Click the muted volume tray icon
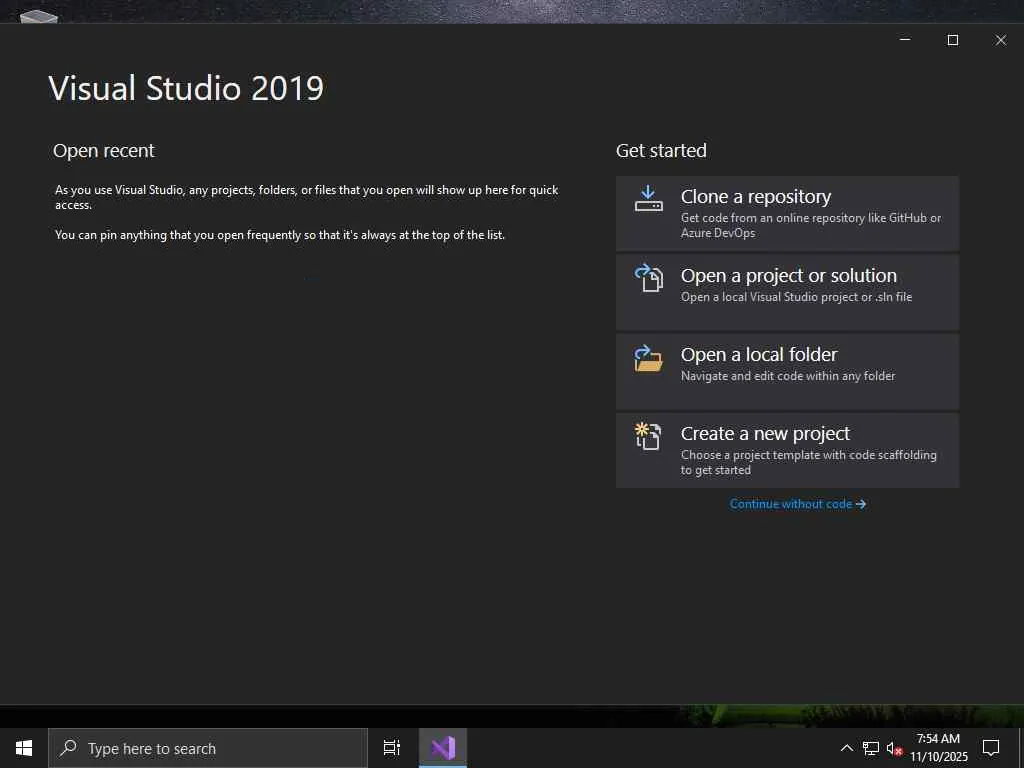The height and width of the screenshot is (768, 1024). click(x=894, y=748)
